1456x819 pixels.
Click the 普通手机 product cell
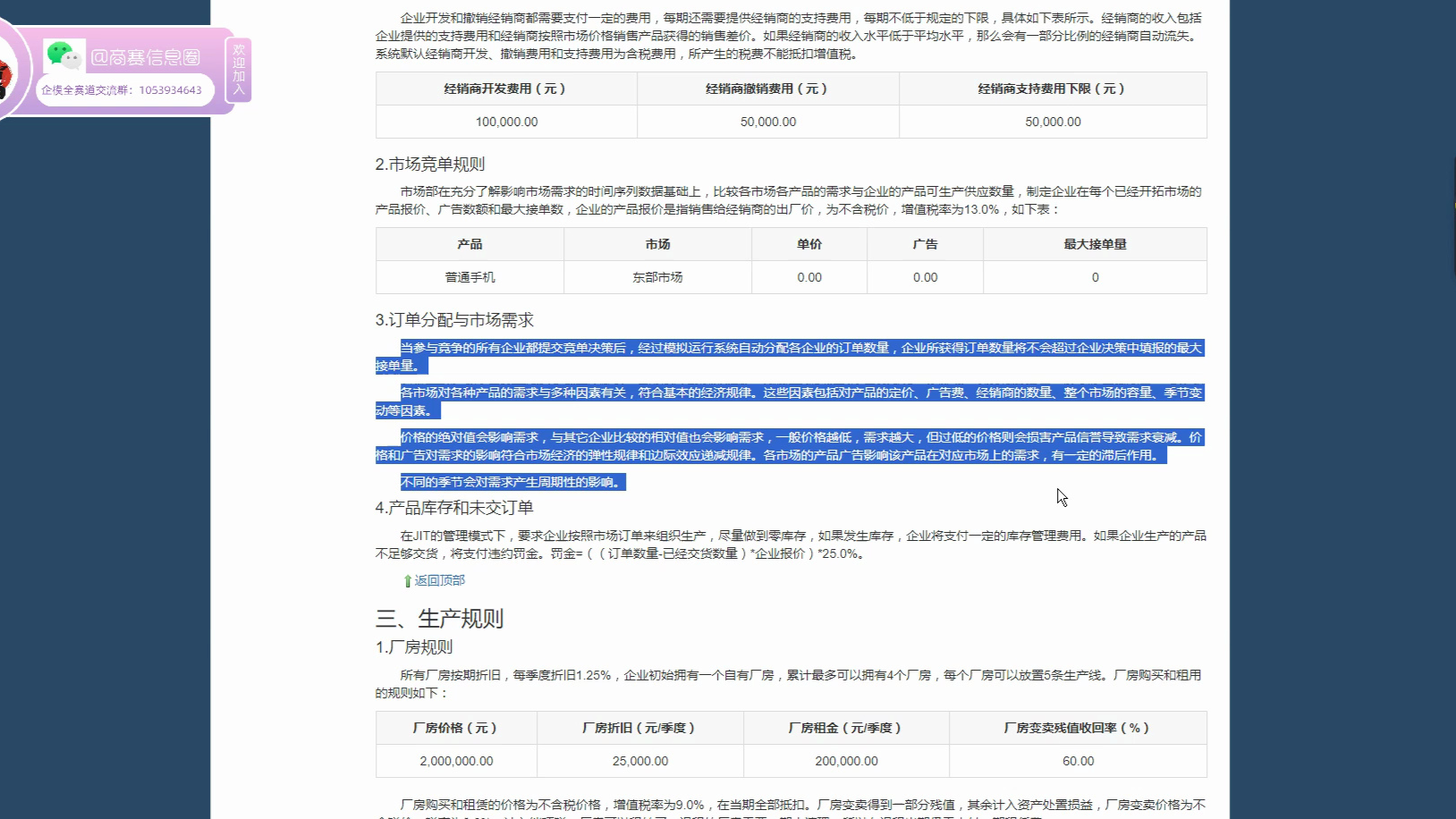point(470,277)
